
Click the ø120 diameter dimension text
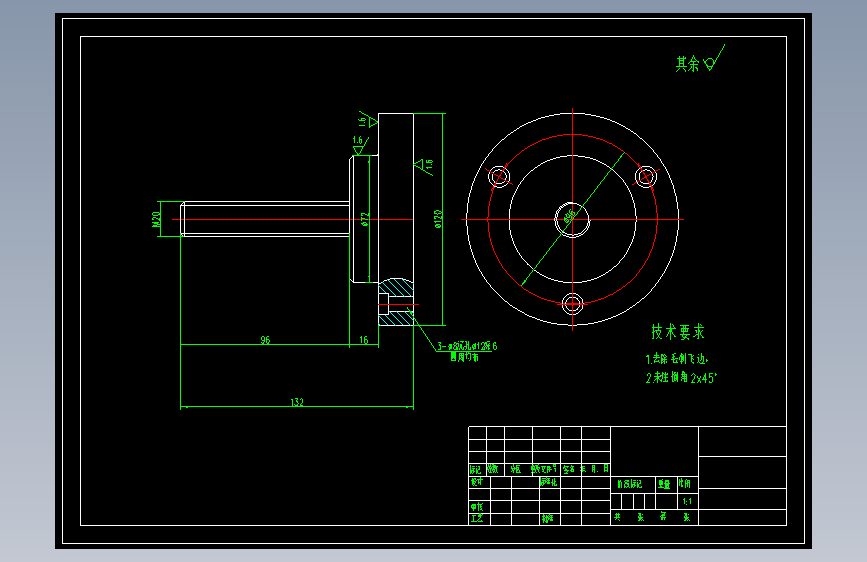point(438,219)
